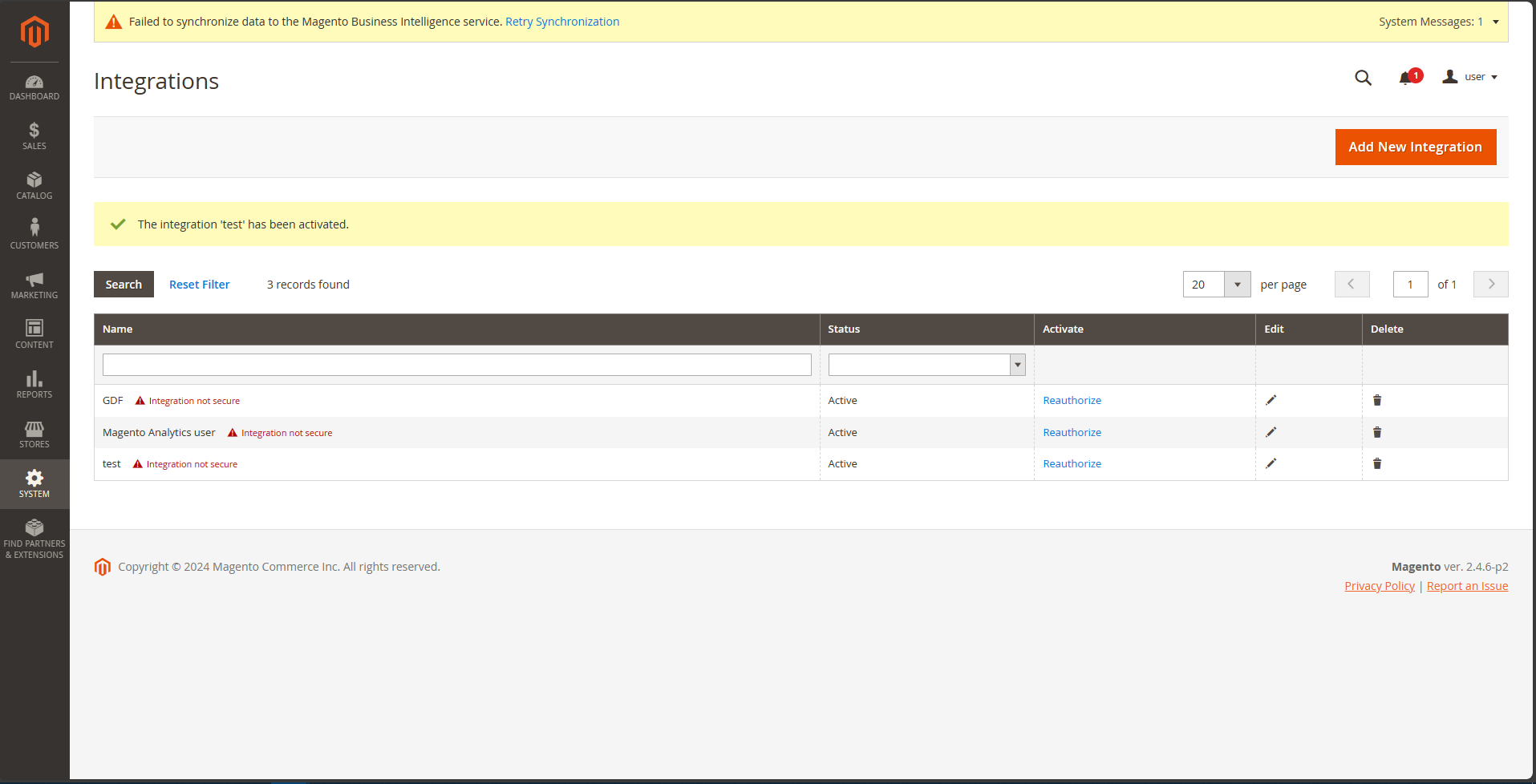Delete the test integration

pyautogui.click(x=1377, y=463)
